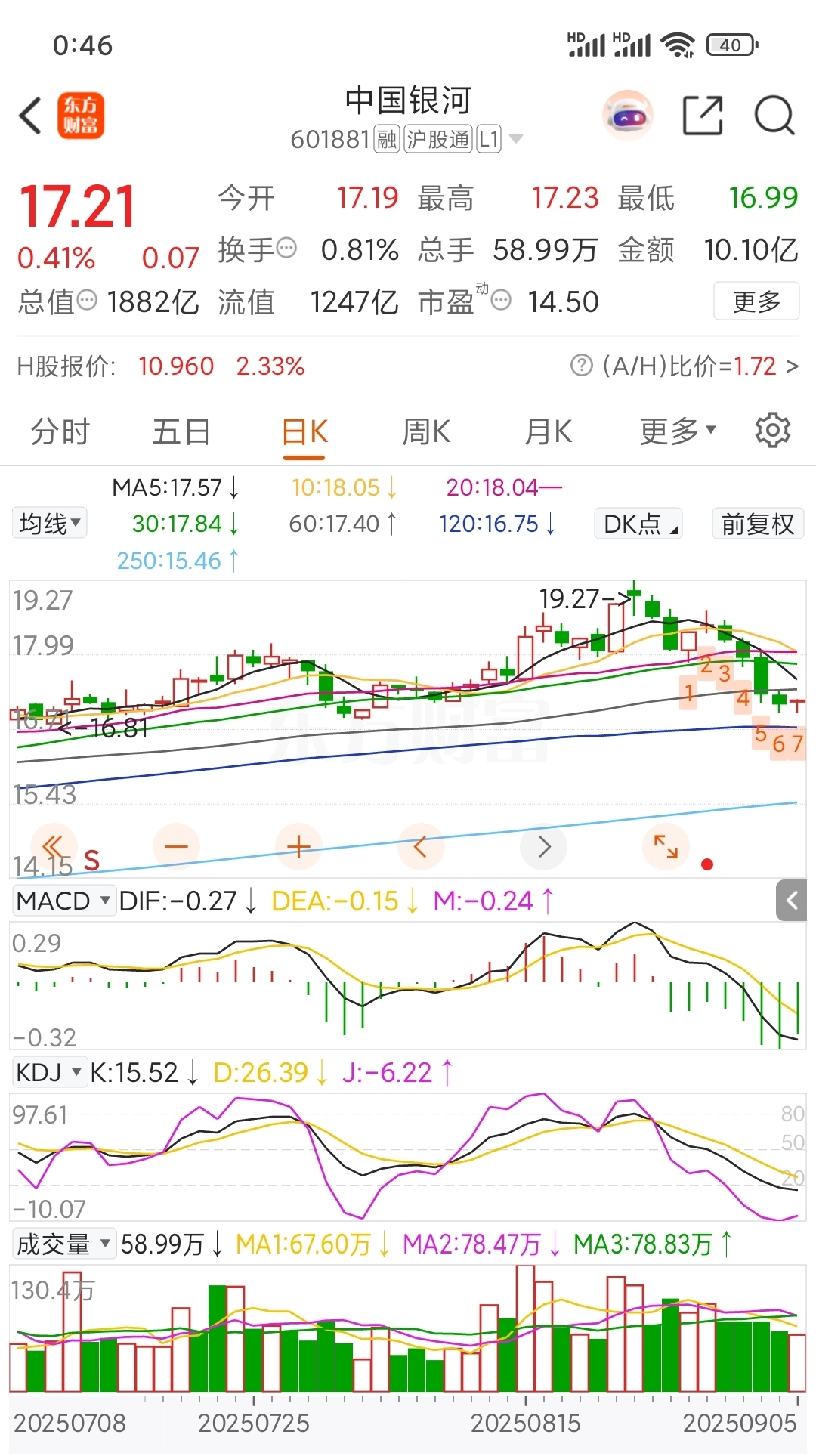
Task: Tap the battery indicator in status bar
Action: (x=732, y=45)
